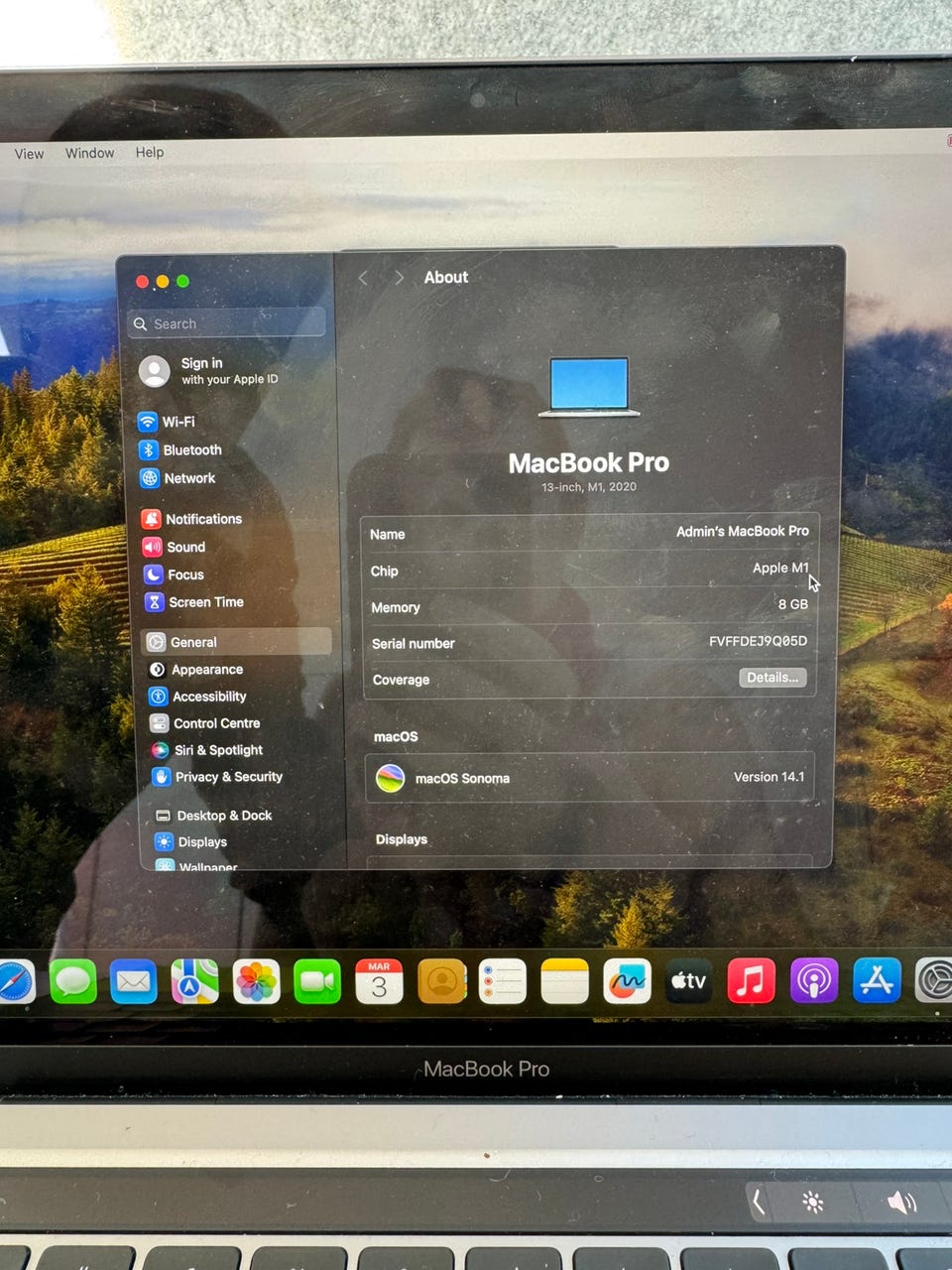Launch Music from the Dock
Viewport: 952px width, 1270px height.
pos(752,982)
